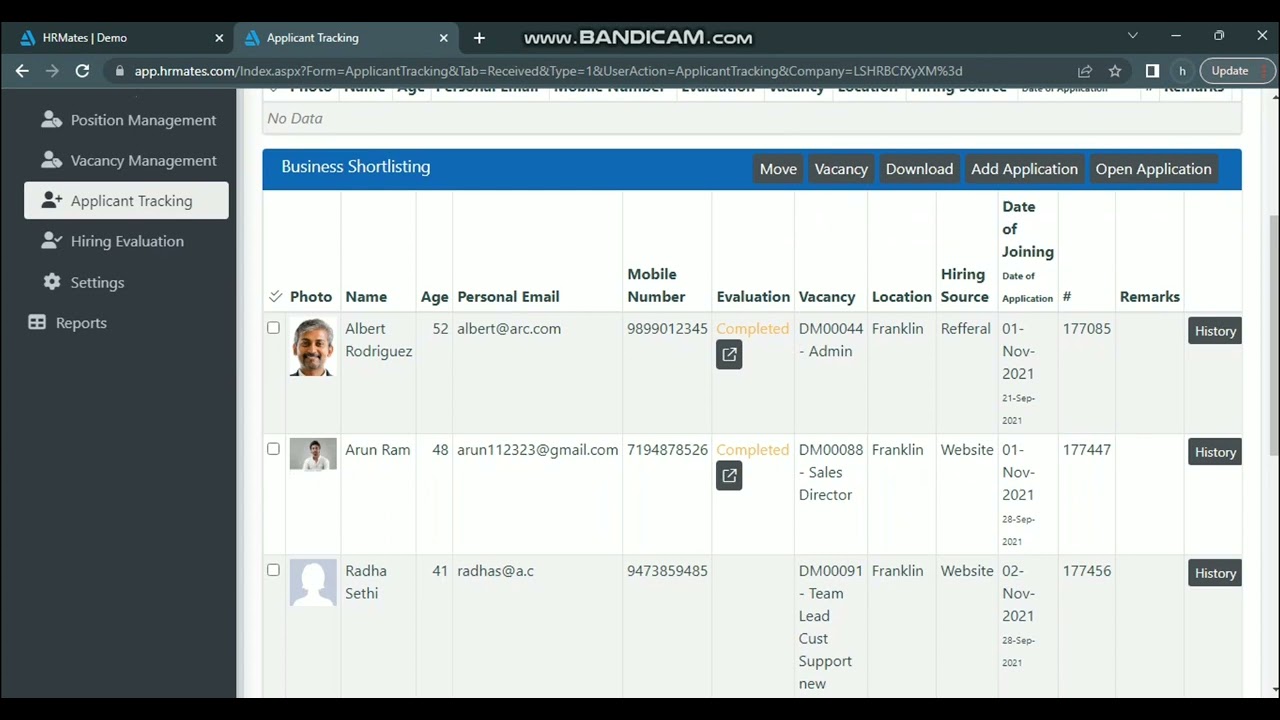
Task: Select Applicant Tracking sidebar item
Action: tap(127, 201)
